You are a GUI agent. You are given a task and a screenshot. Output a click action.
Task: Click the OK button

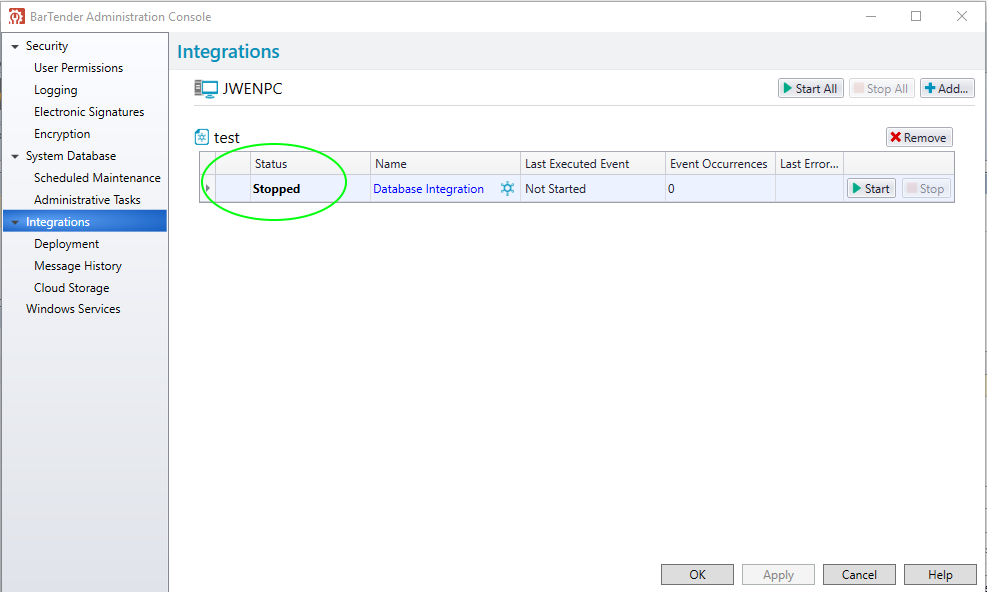(x=697, y=575)
